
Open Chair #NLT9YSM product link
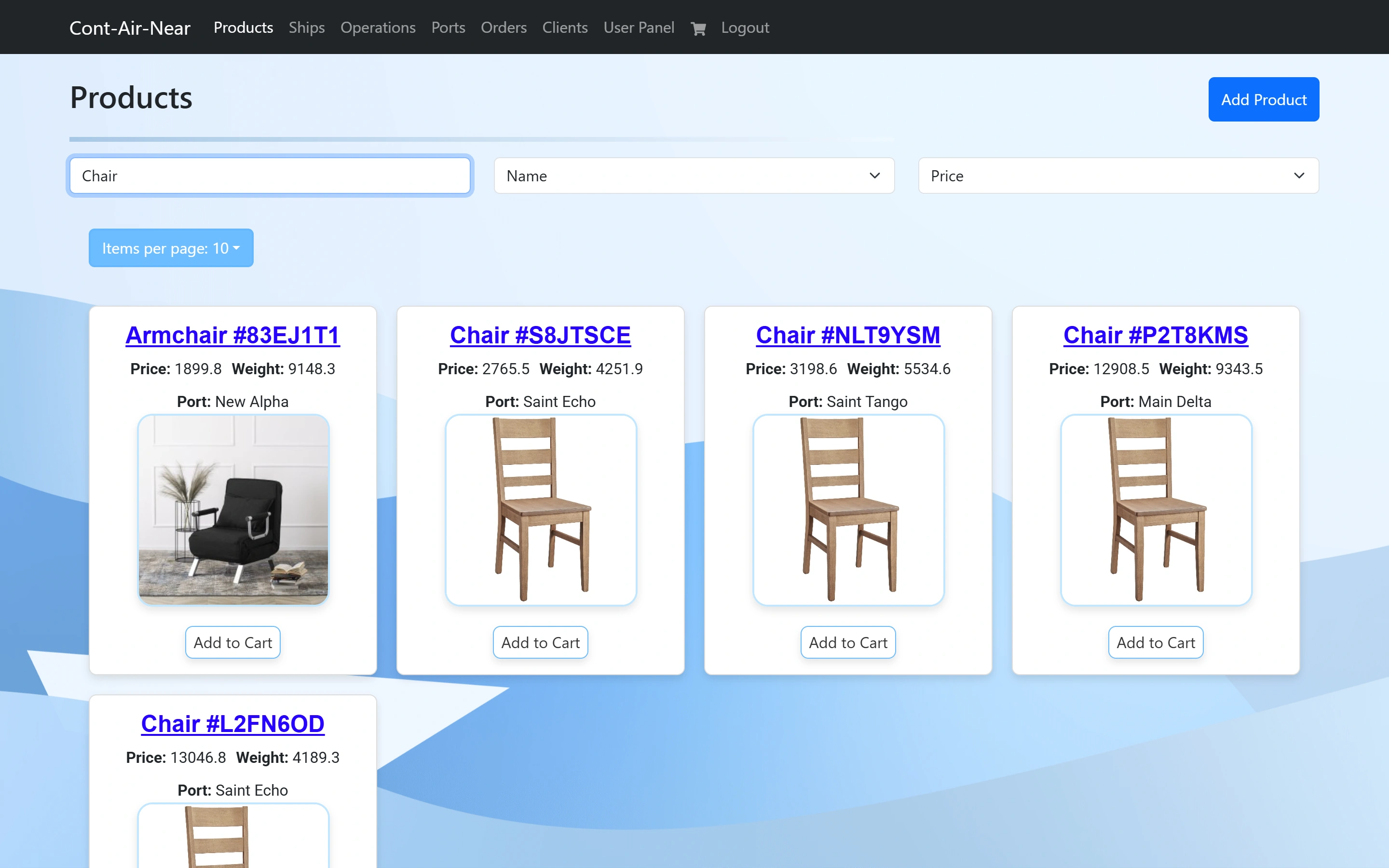(x=848, y=335)
